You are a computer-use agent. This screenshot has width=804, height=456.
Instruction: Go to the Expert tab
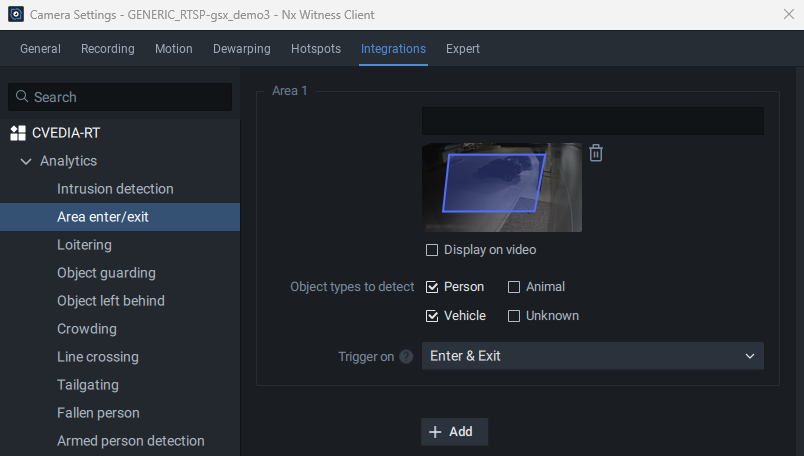(463, 49)
